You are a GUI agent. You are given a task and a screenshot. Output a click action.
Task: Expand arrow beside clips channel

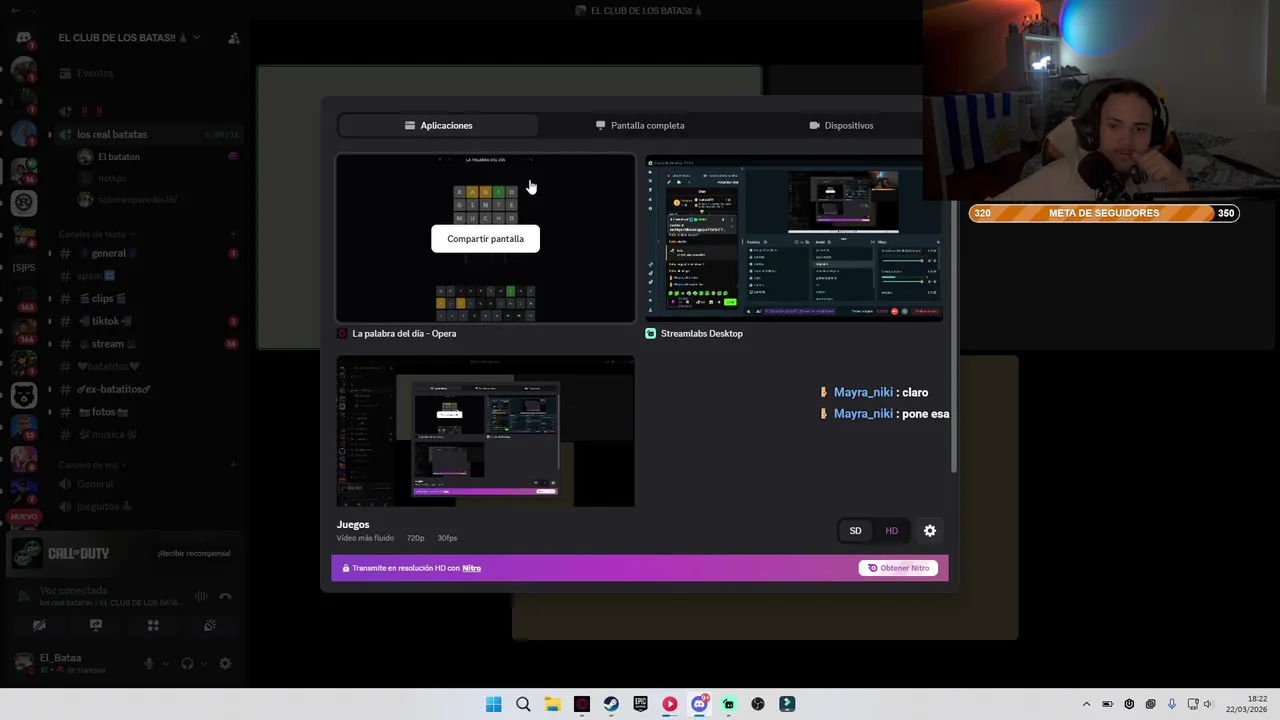(50, 298)
